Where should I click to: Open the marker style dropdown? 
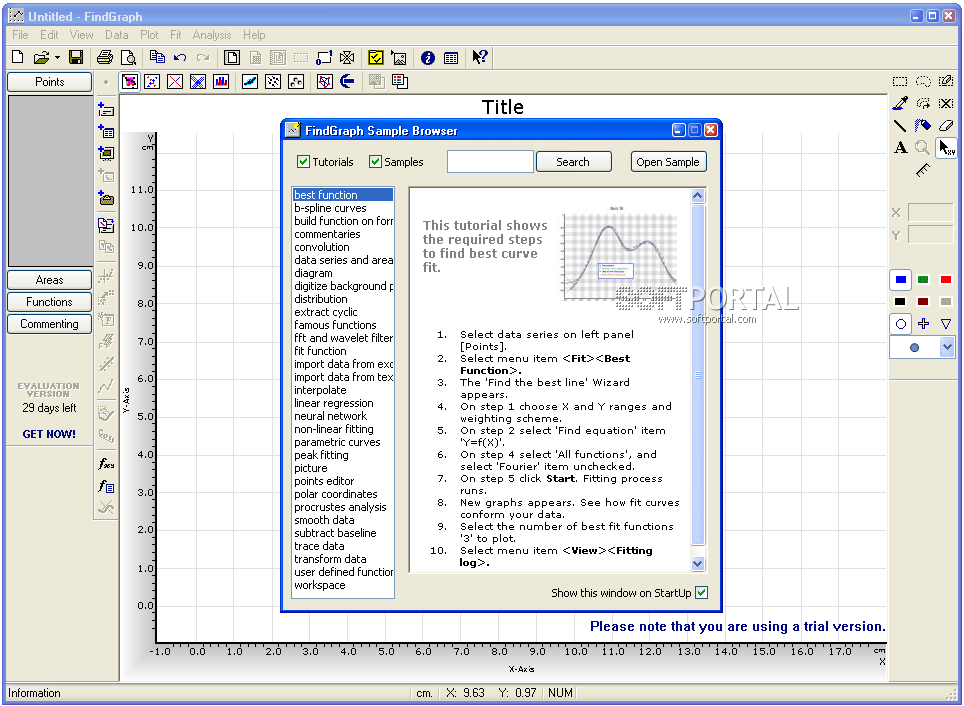(947, 347)
